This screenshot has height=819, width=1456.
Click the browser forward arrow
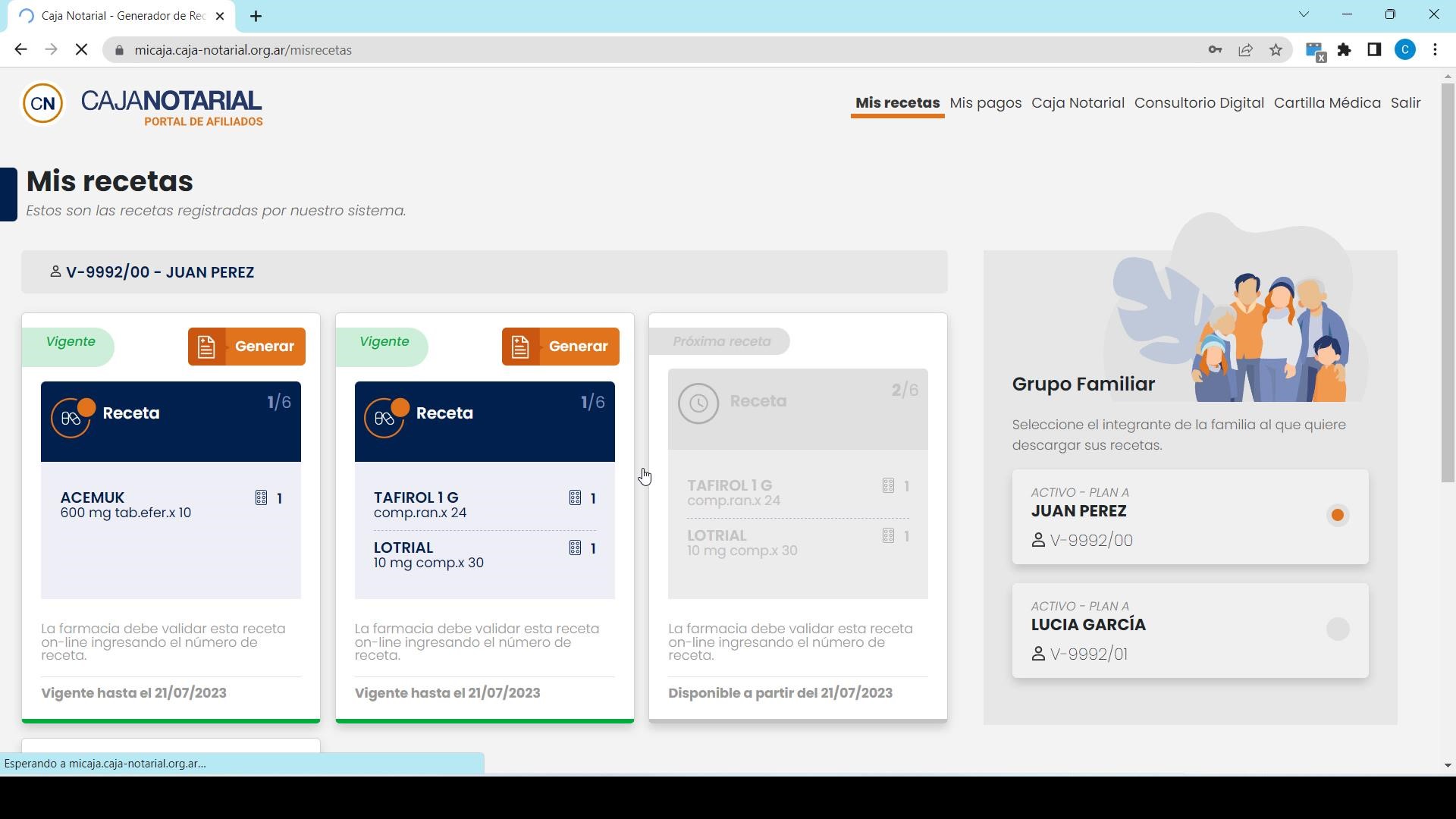pyautogui.click(x=51, y=50)
